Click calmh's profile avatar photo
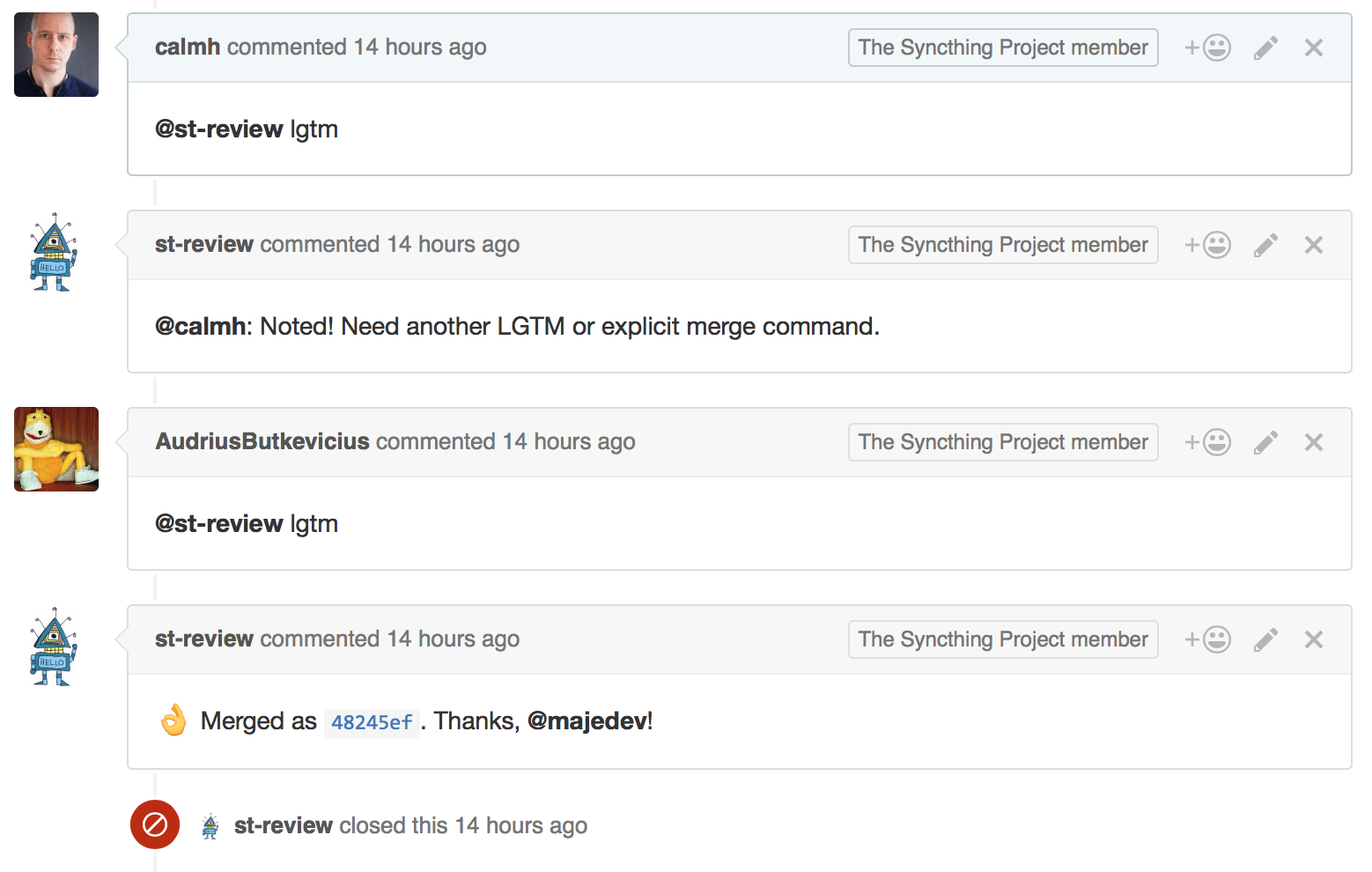 (x=56, y=55)
